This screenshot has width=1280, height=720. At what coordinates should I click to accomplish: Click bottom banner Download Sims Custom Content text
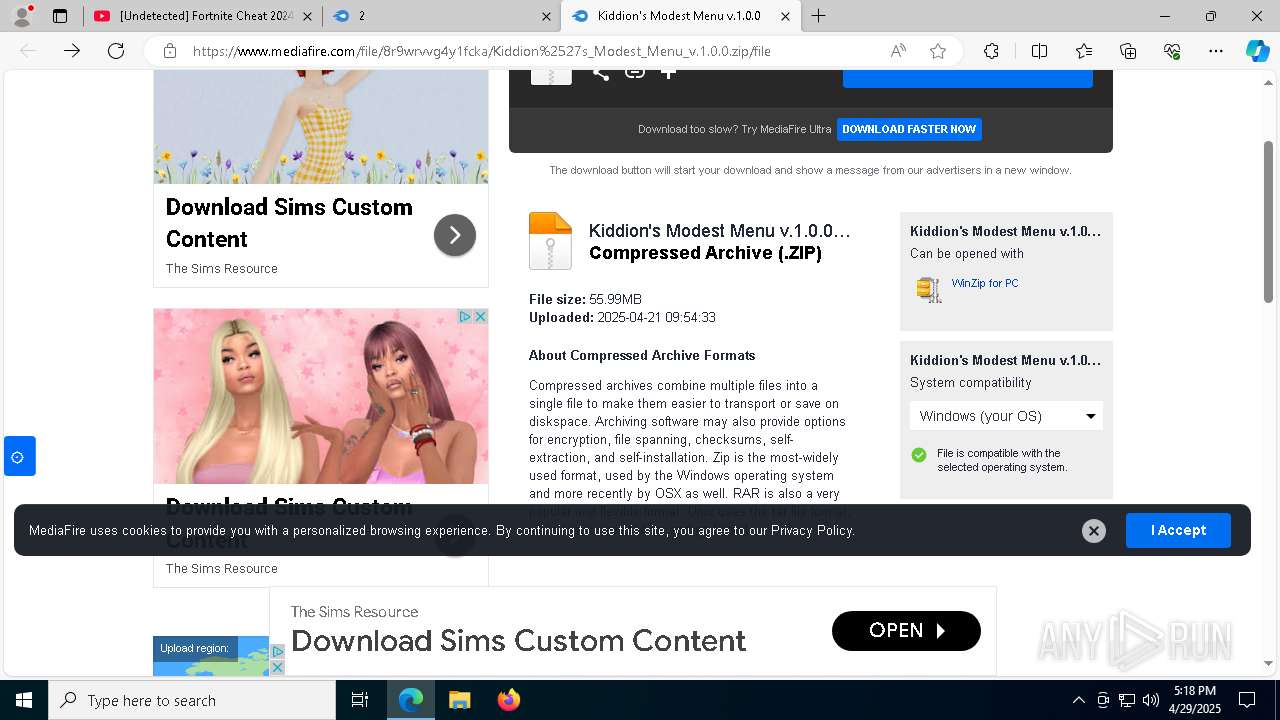pos(518,640)
